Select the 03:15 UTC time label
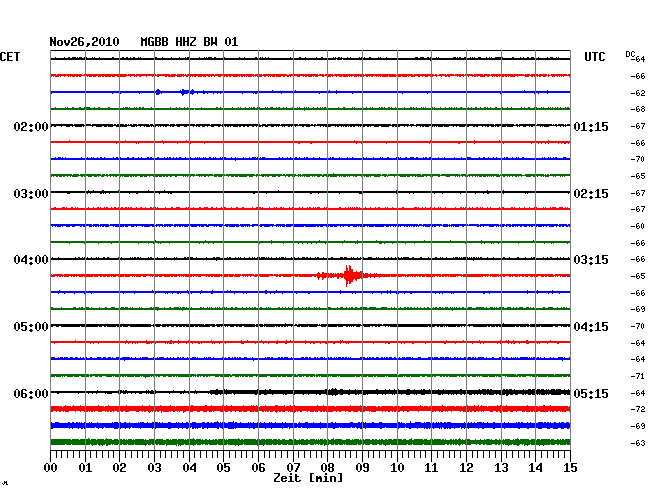 pyautogui.click(x=591, y=260)
